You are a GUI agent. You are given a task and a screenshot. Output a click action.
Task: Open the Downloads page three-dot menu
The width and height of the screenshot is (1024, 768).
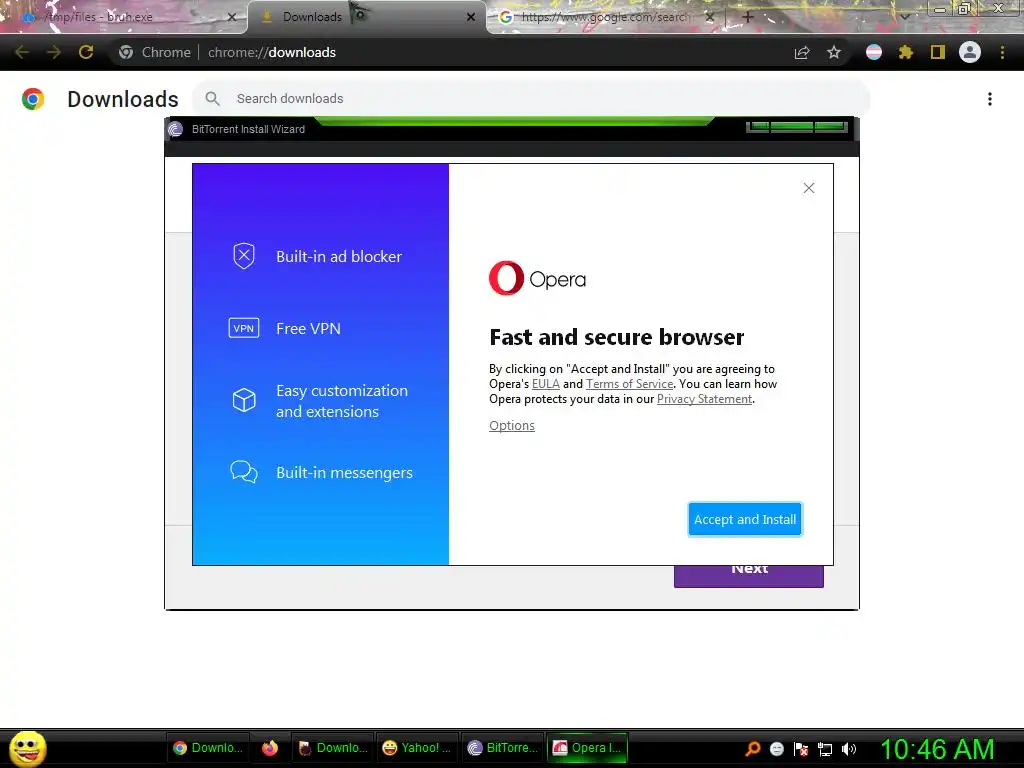(x=989, y=99)
